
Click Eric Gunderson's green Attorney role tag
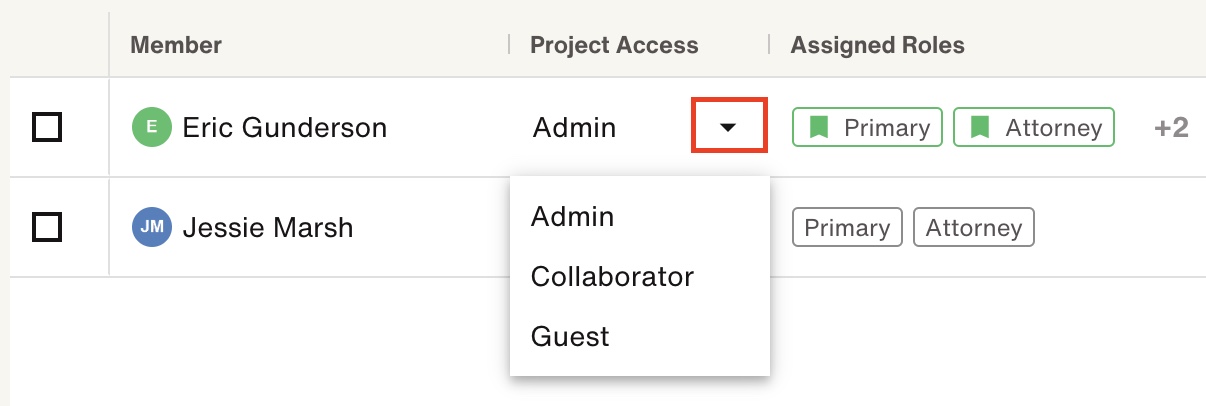tap(1034, 127)
